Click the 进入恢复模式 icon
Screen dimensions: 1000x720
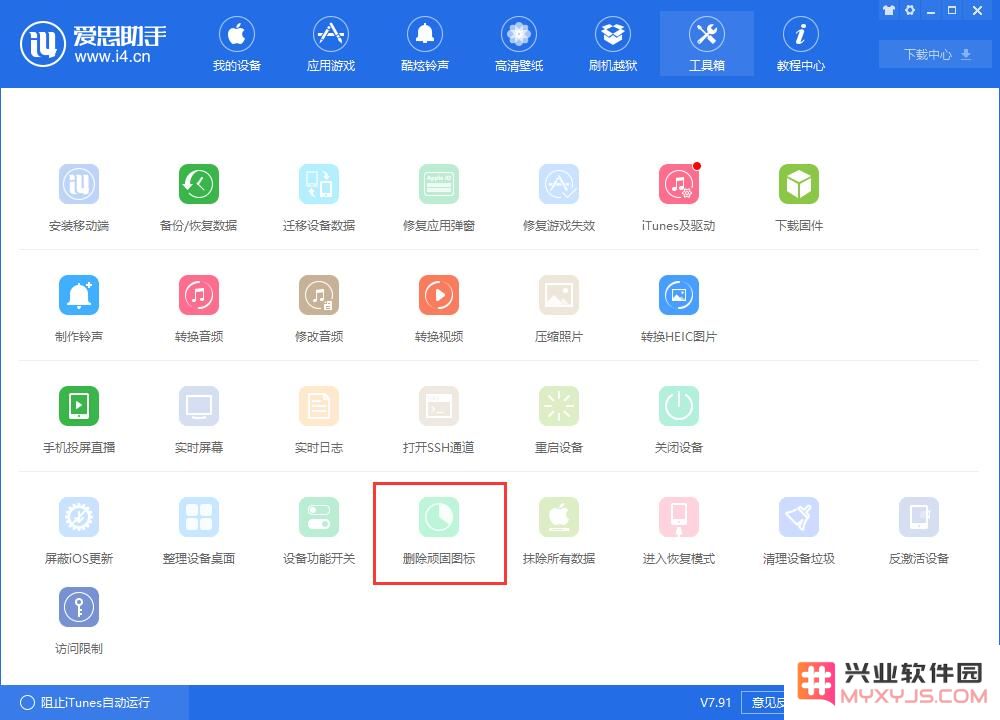679,517
